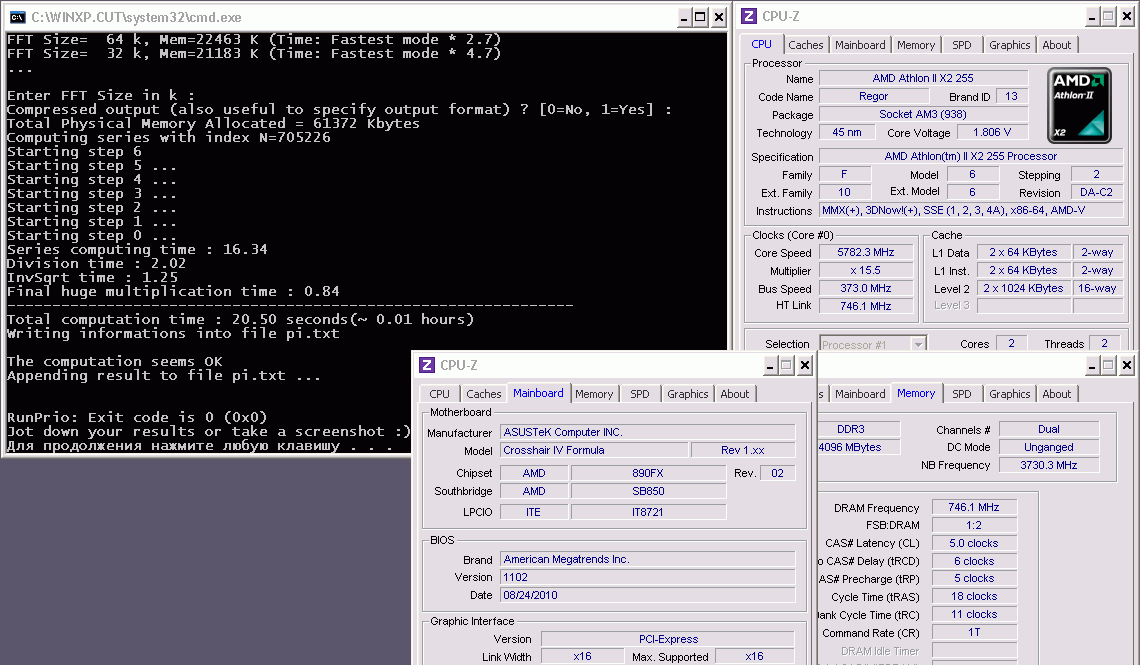The height and width of the screenshot is (665, 1140).
Task: Maximize the cmd.exe console window
Action: tap(700, 17)
